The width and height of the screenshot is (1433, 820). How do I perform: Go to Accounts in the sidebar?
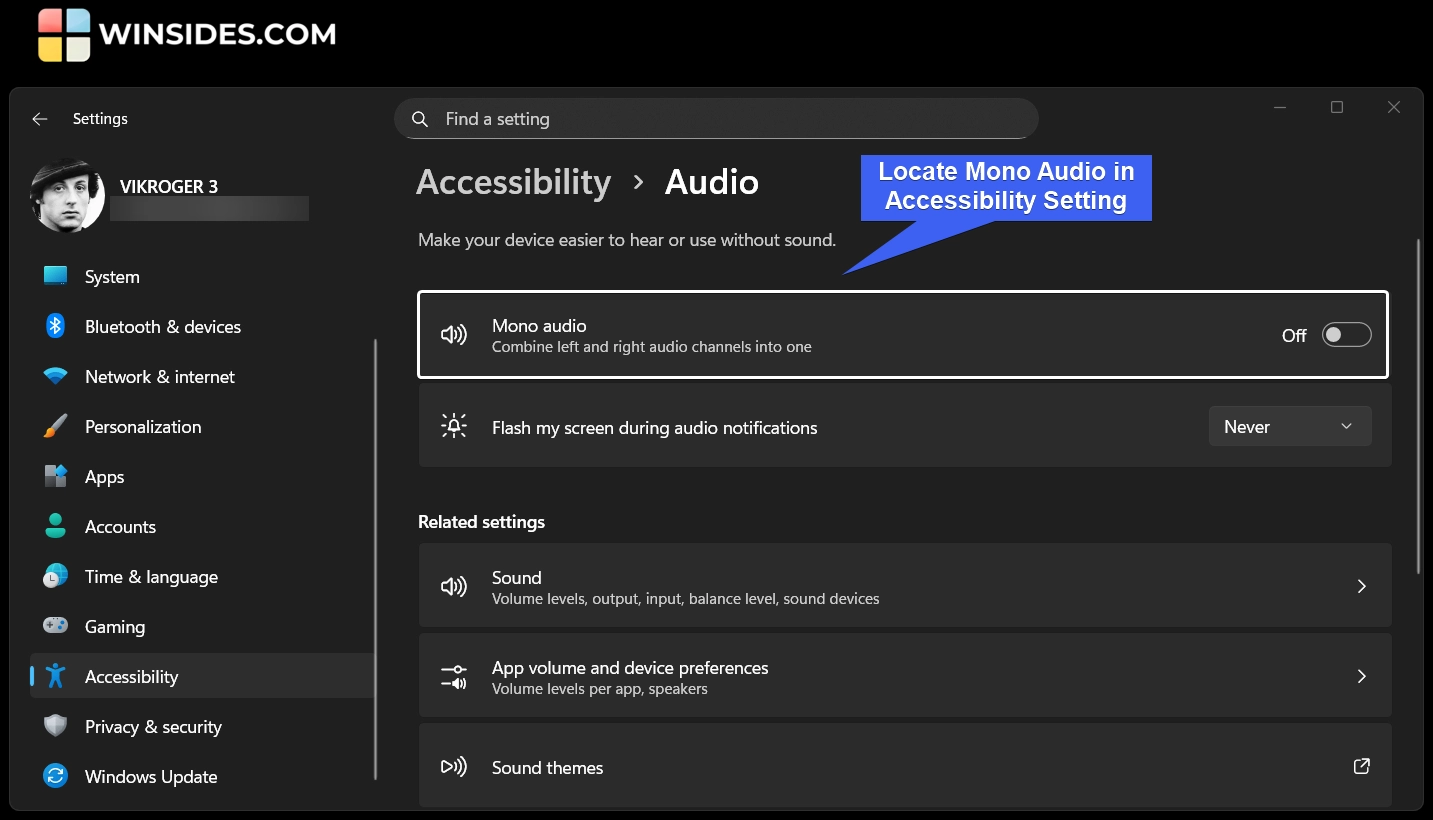click(x=120, y=527)
